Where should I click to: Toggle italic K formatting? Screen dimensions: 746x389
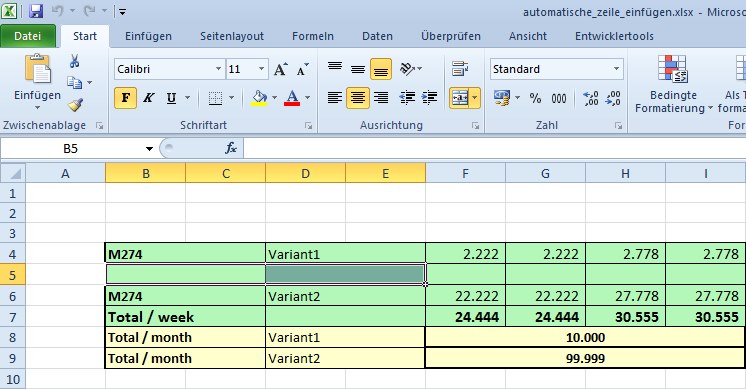click(148, 98)
